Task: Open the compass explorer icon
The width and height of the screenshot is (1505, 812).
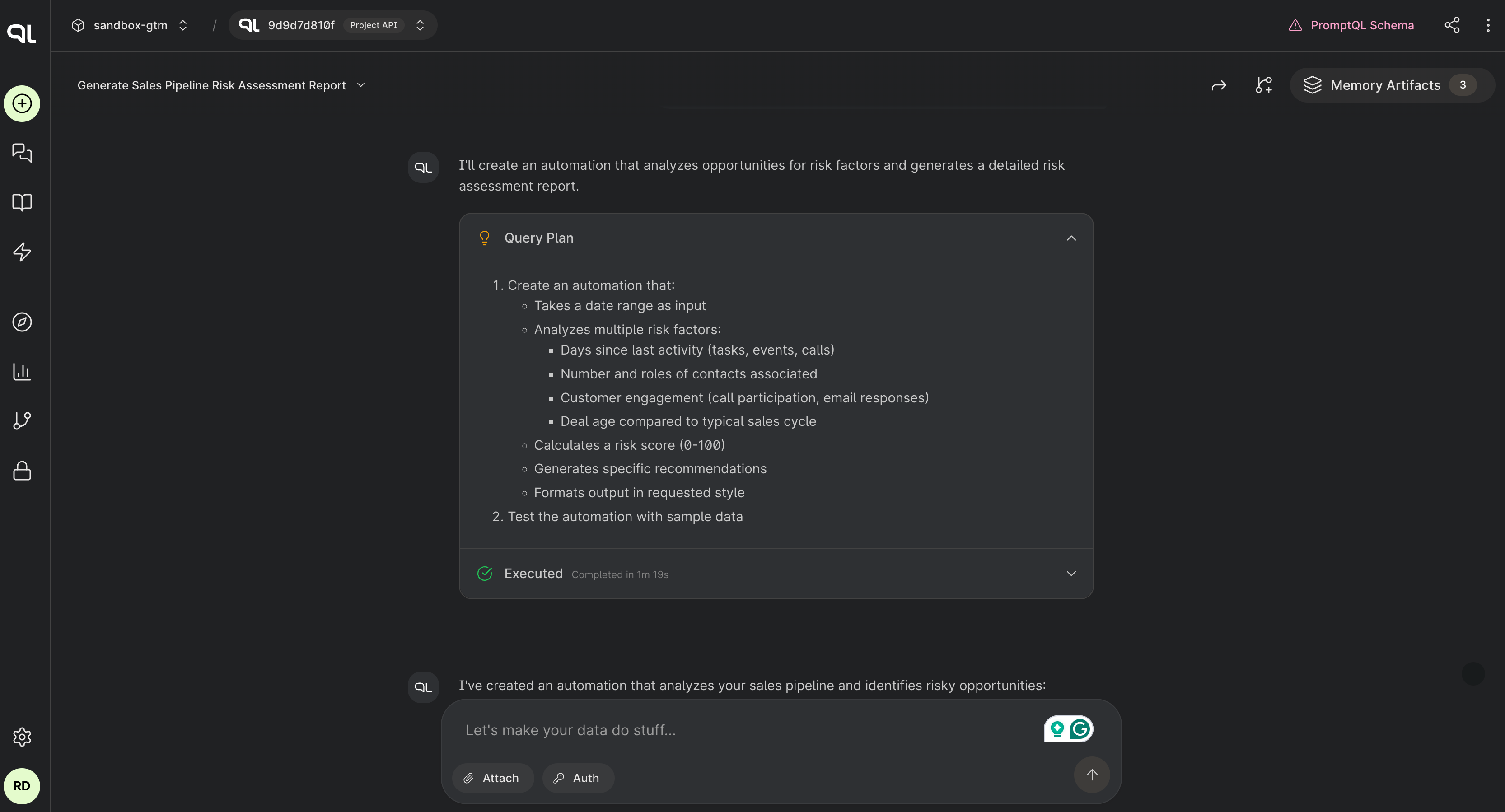Action: pyautogui.click(x=22, y=322)
